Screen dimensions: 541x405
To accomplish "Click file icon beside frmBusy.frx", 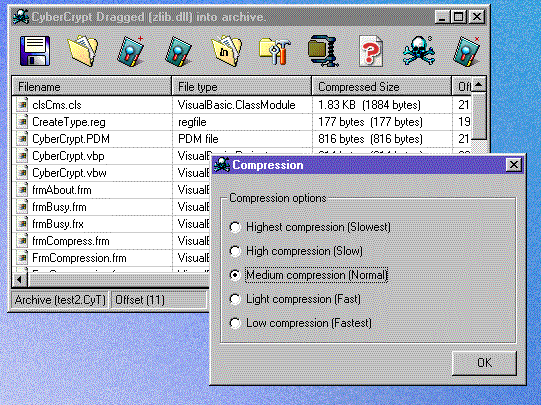I will coord(22,224).
